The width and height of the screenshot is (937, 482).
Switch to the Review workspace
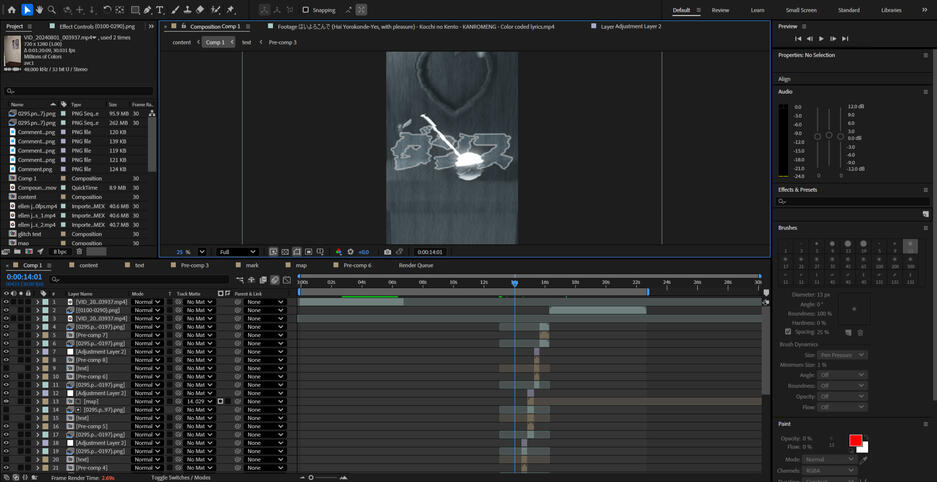point(720,10)
